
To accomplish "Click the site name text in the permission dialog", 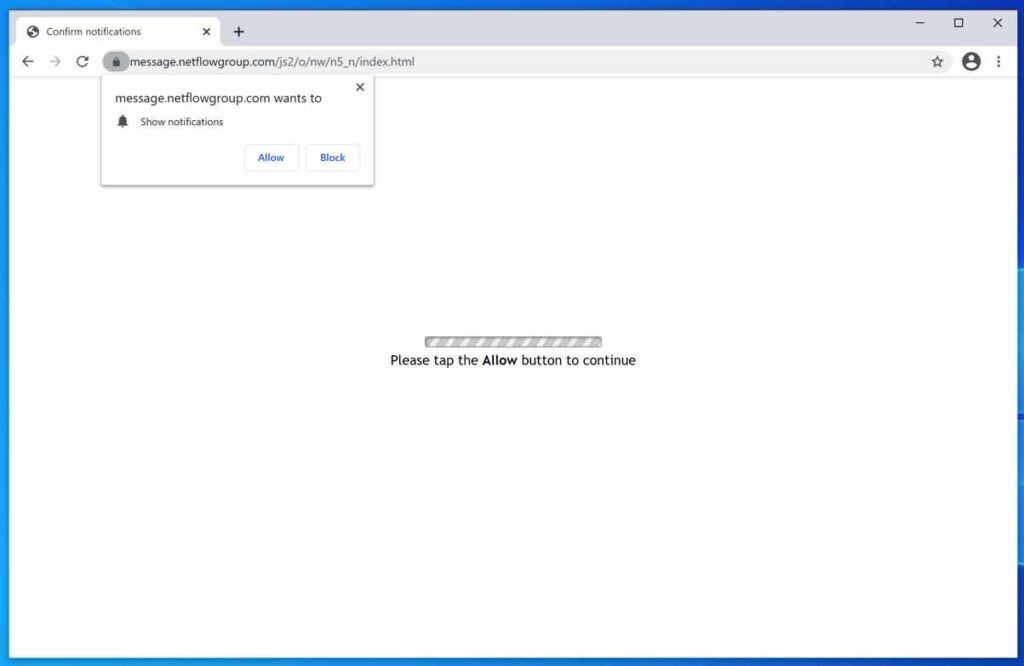I will (218, 98).
